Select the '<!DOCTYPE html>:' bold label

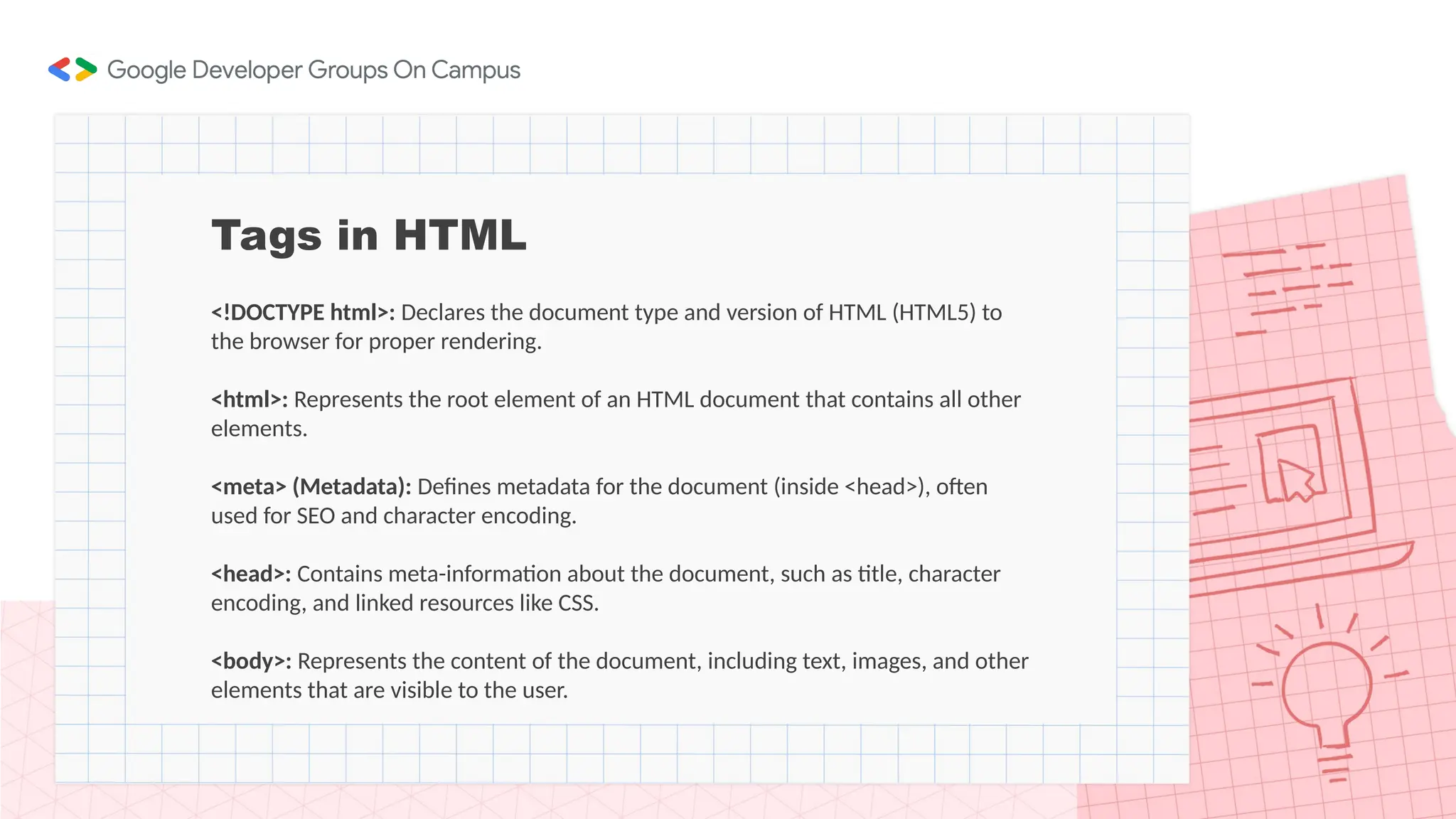pos(303,312)
